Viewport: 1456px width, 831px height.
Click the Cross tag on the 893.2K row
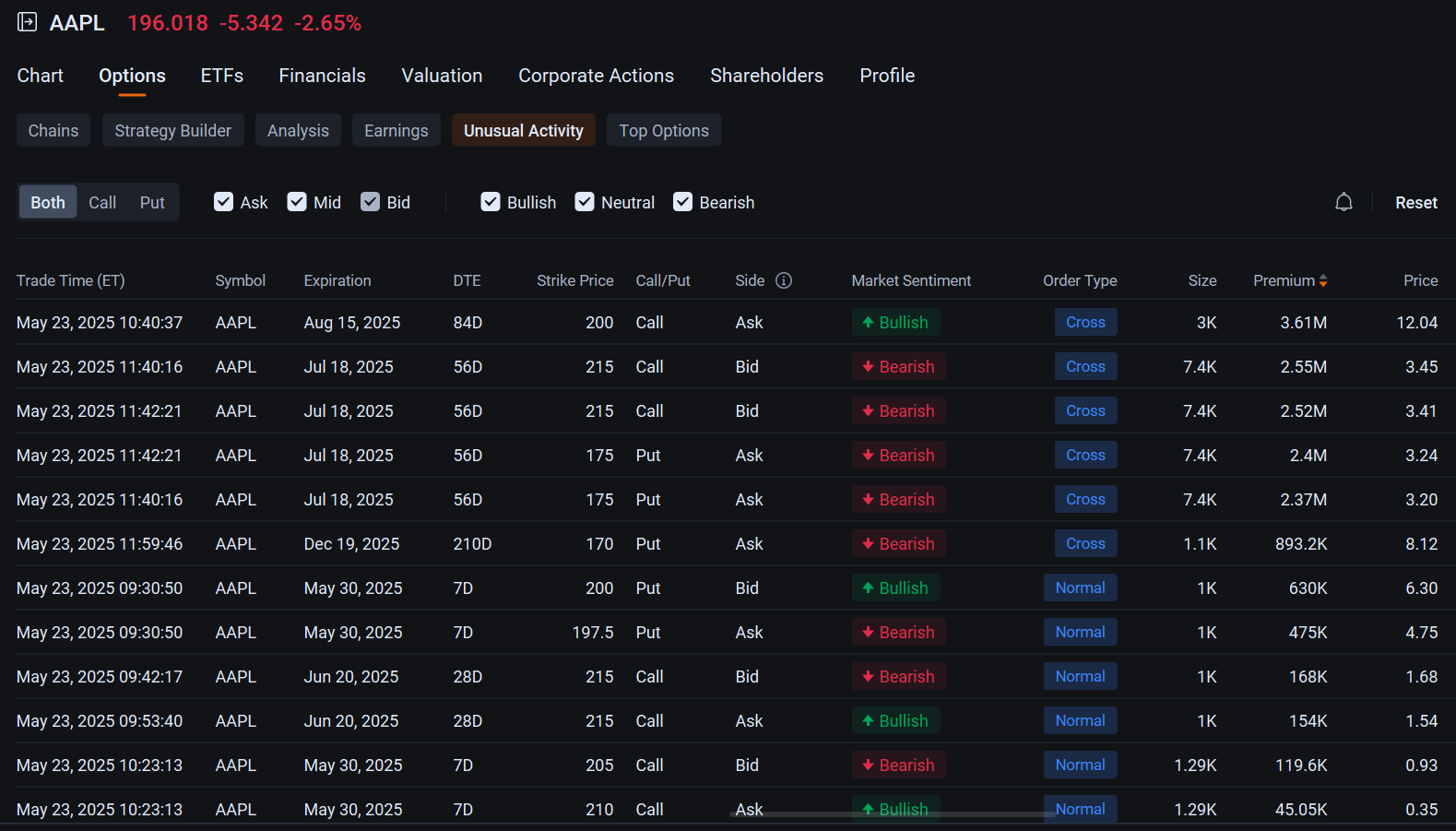[1085, 543]
